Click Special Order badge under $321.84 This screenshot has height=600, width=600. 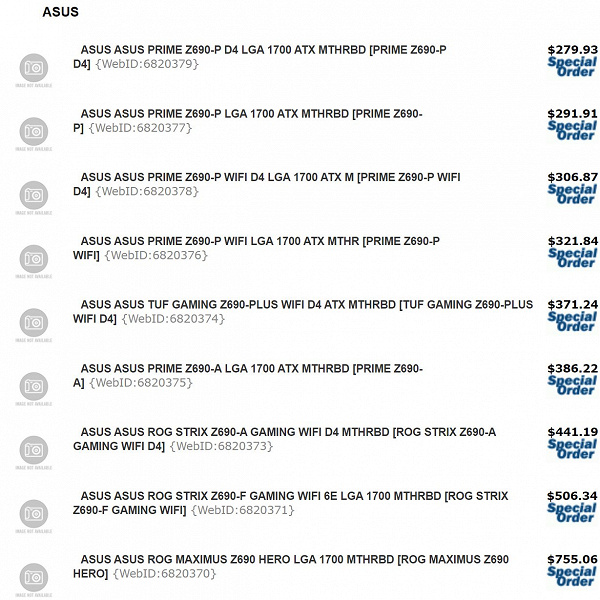pos(572,258)
